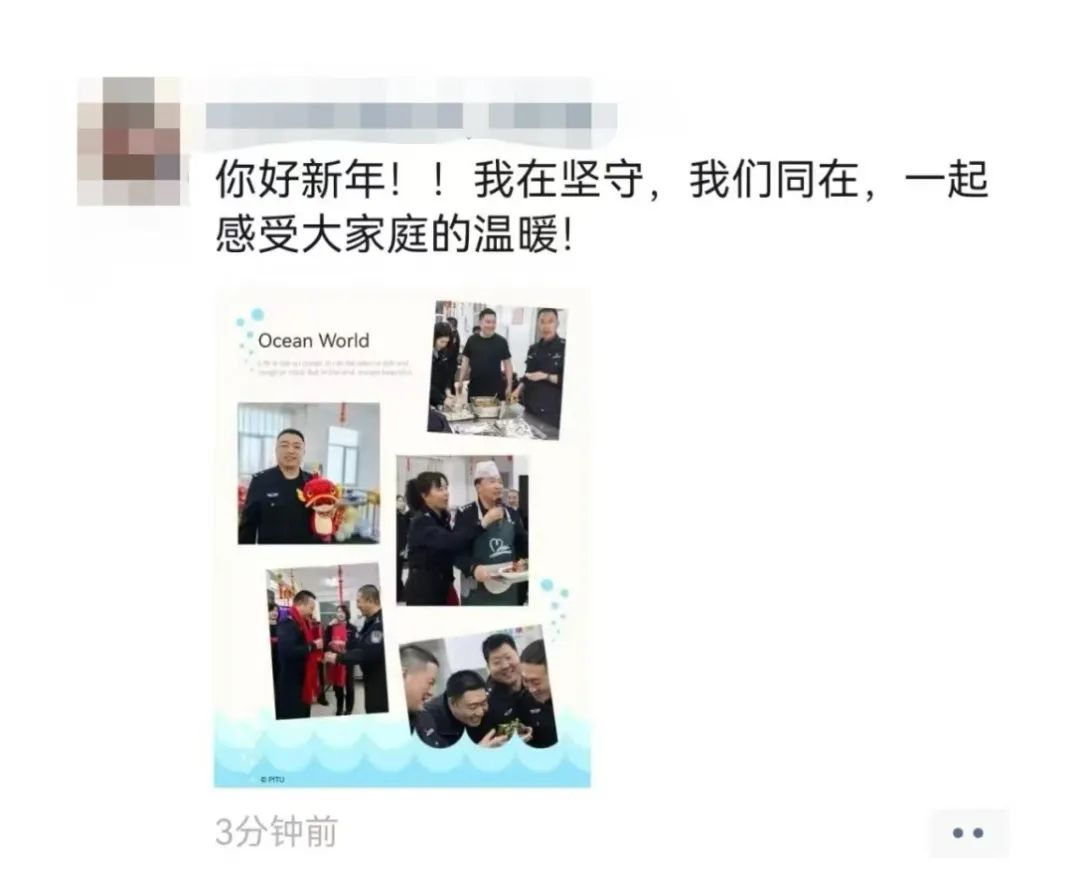Viewport: 1080px width, 876px height.
Task: Click the PITU watermark on the collage
Action: click(273, 779)
